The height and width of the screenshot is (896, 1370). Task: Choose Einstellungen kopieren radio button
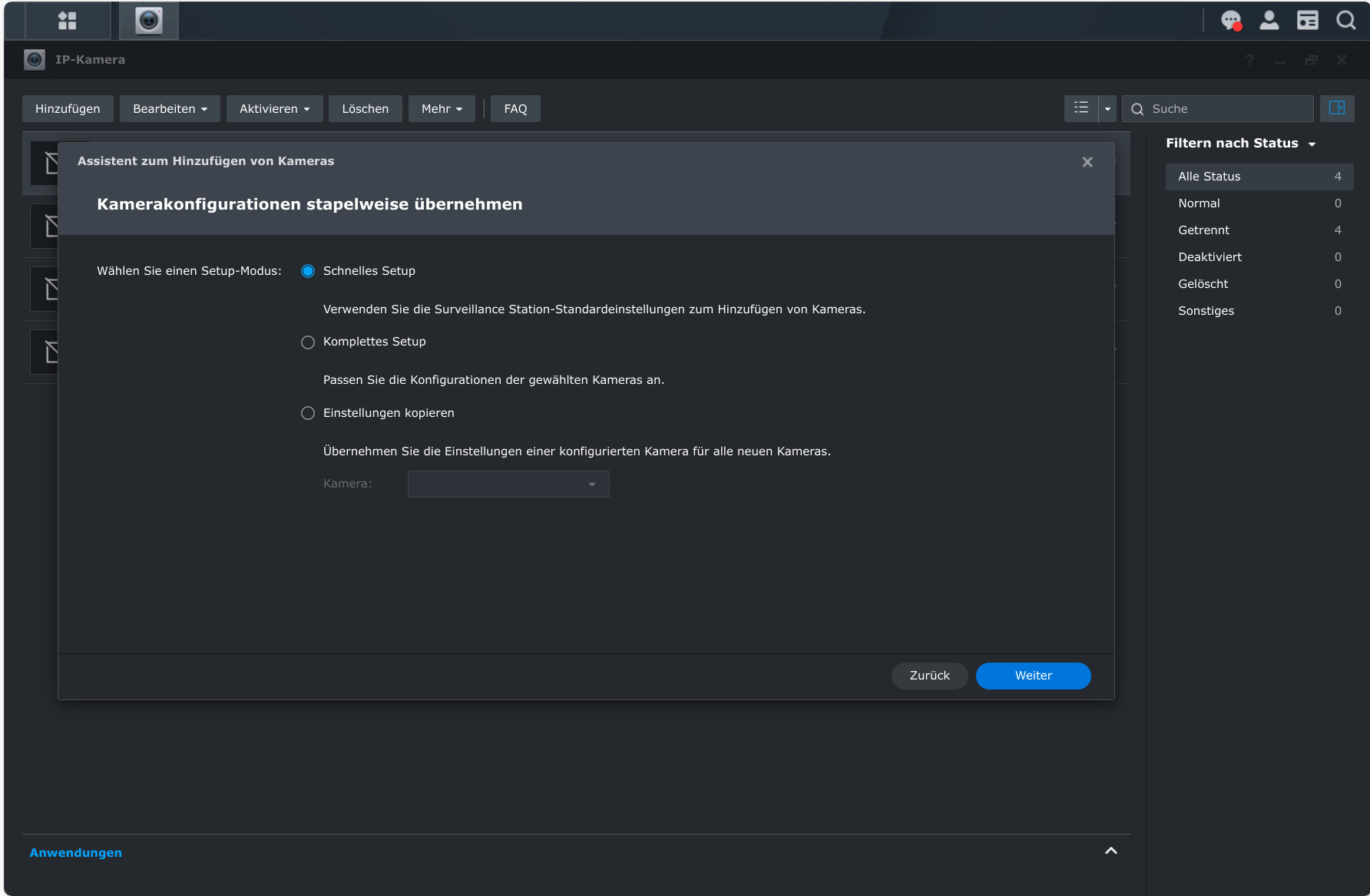(x=308, y=413)
